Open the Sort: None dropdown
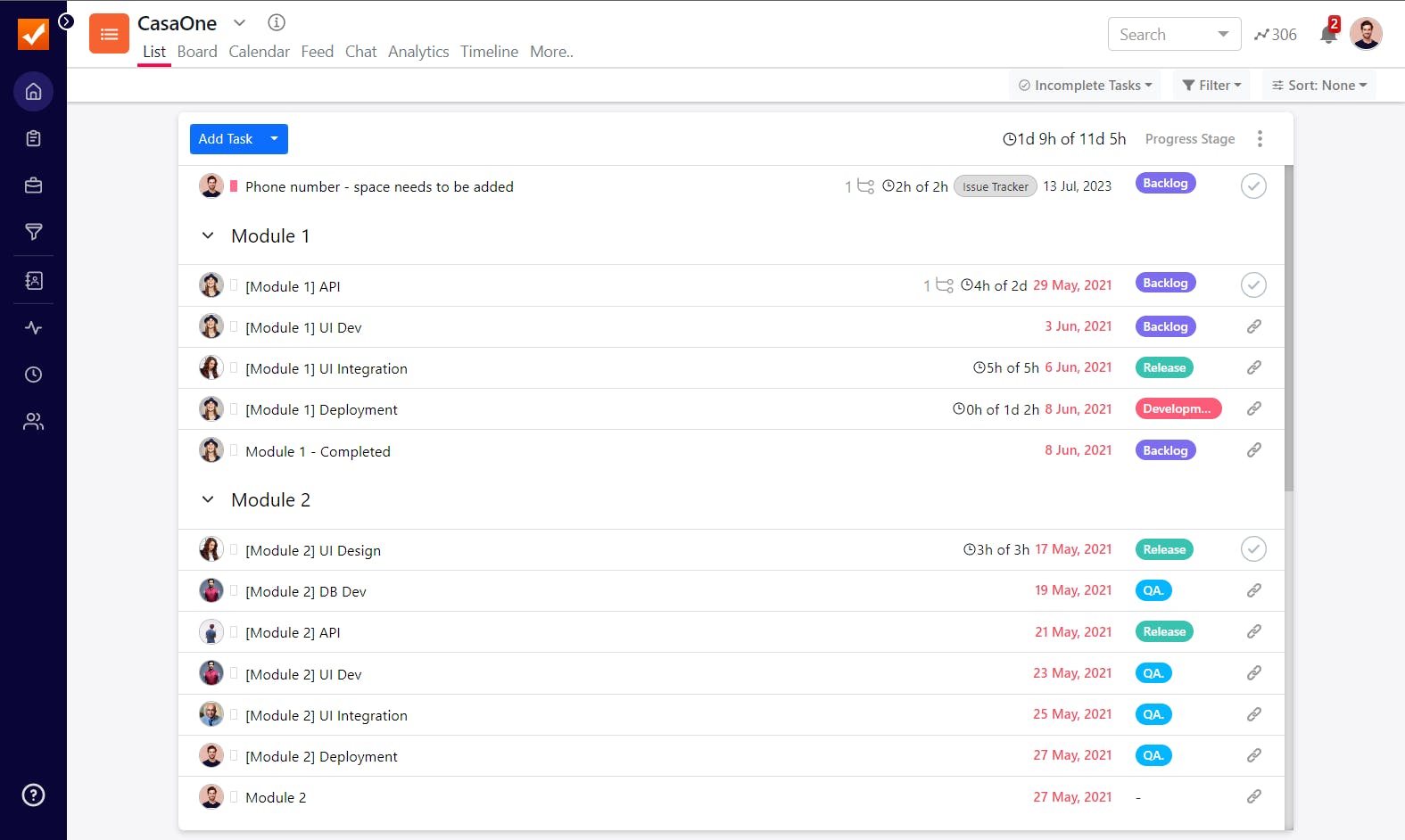The width and height of the screenshot is (1405, 840). (x=1319, y=86)
